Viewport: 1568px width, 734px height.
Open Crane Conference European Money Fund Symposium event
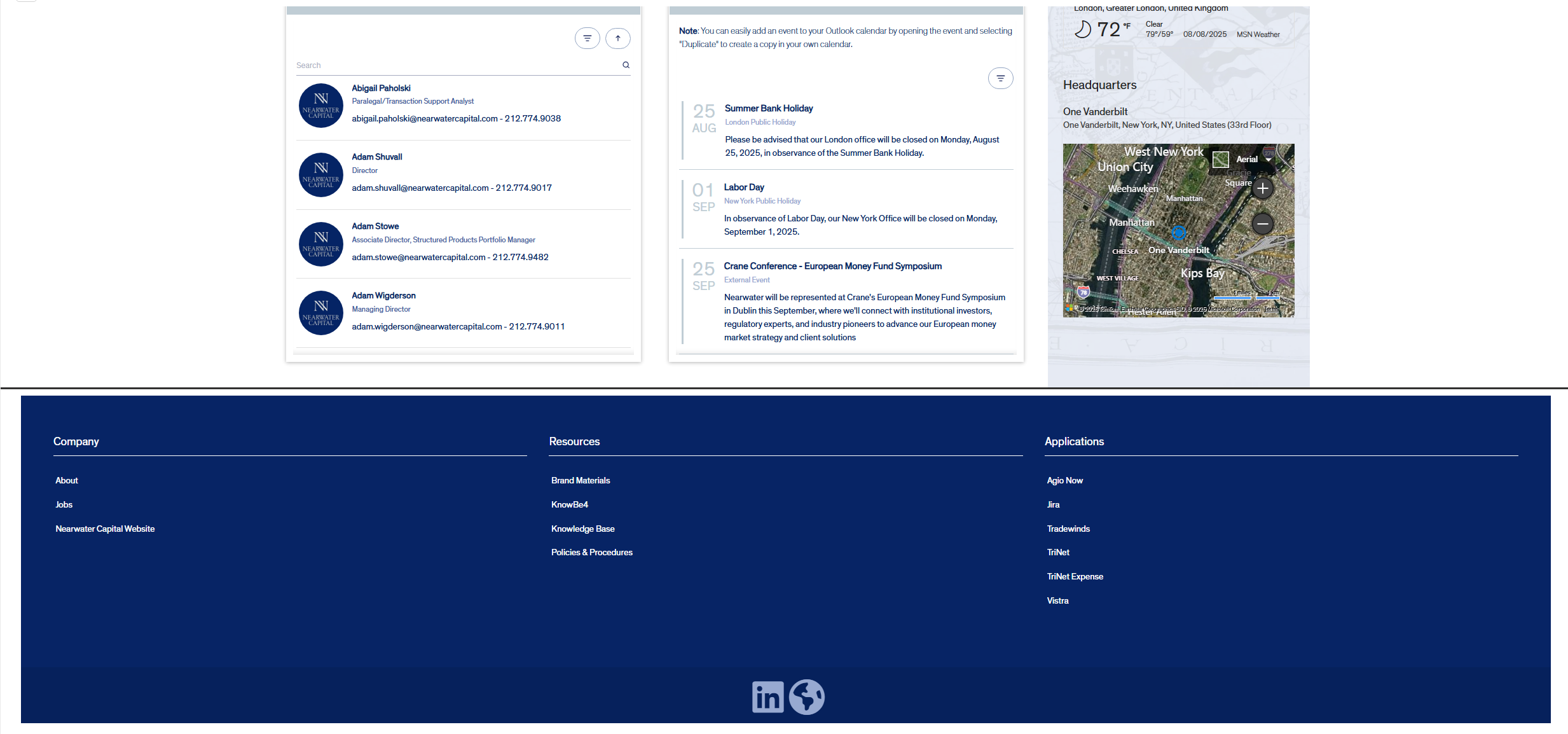(832, 266)
